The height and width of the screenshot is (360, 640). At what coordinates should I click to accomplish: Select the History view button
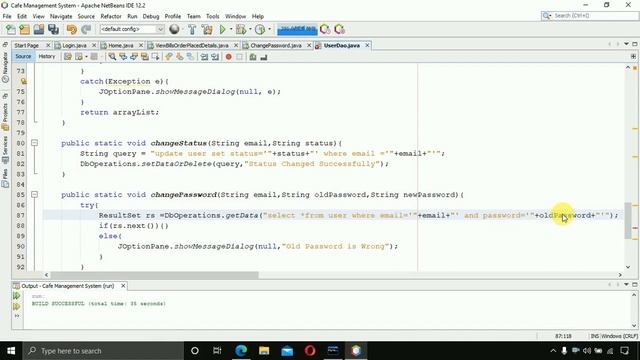[x=47, y=56]
